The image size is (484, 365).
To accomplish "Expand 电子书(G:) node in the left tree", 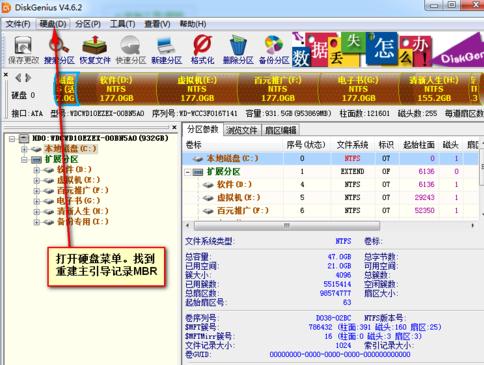I will click(x=37, y=201).
